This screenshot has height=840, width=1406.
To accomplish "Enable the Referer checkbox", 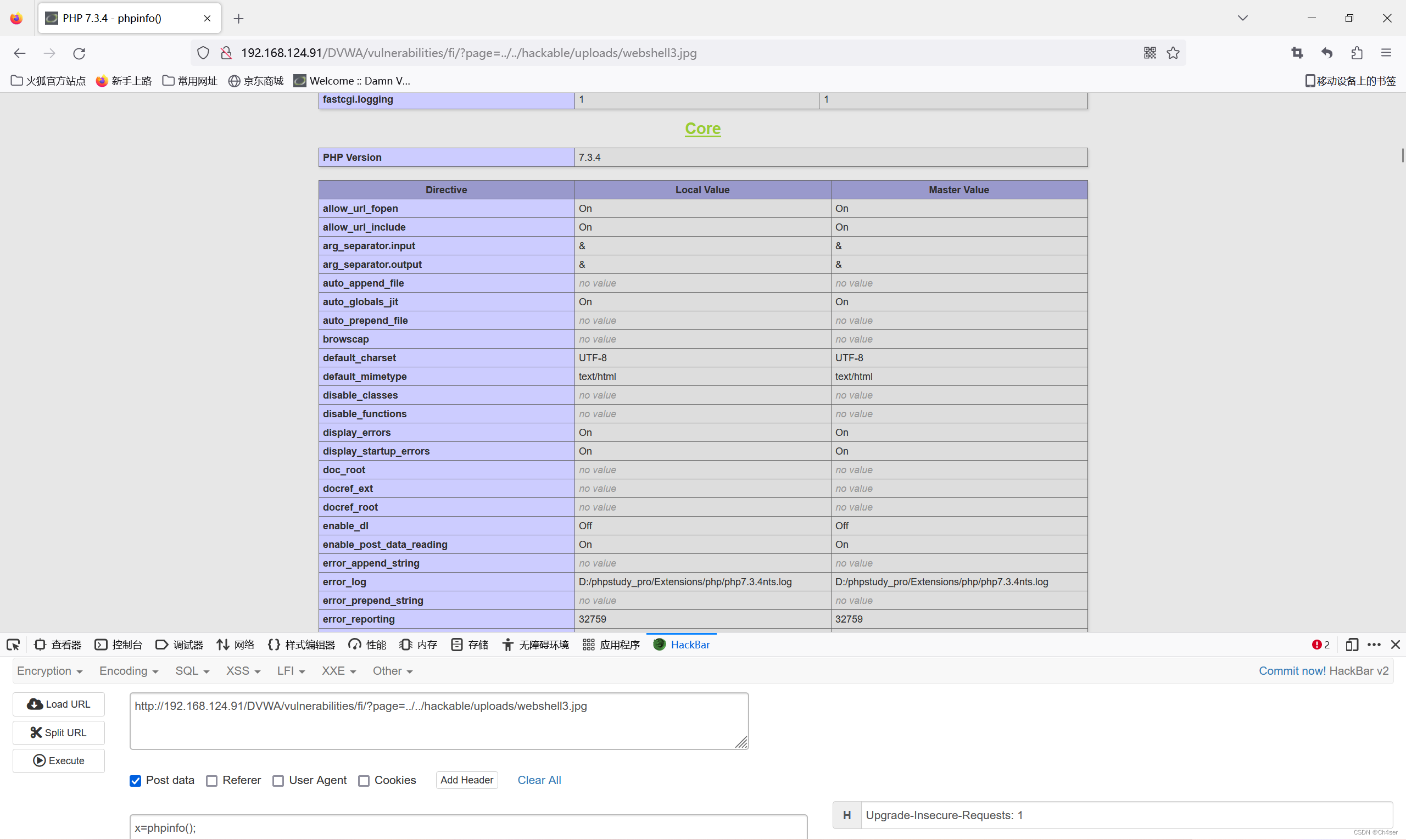I will tap(212, 781).
